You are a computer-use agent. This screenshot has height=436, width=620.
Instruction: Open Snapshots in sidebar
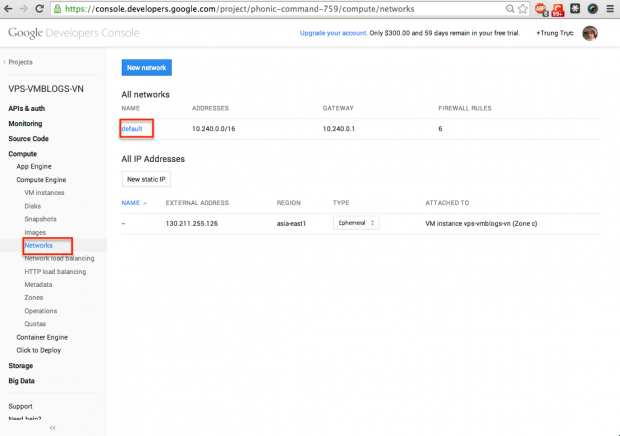coord(40,219)
